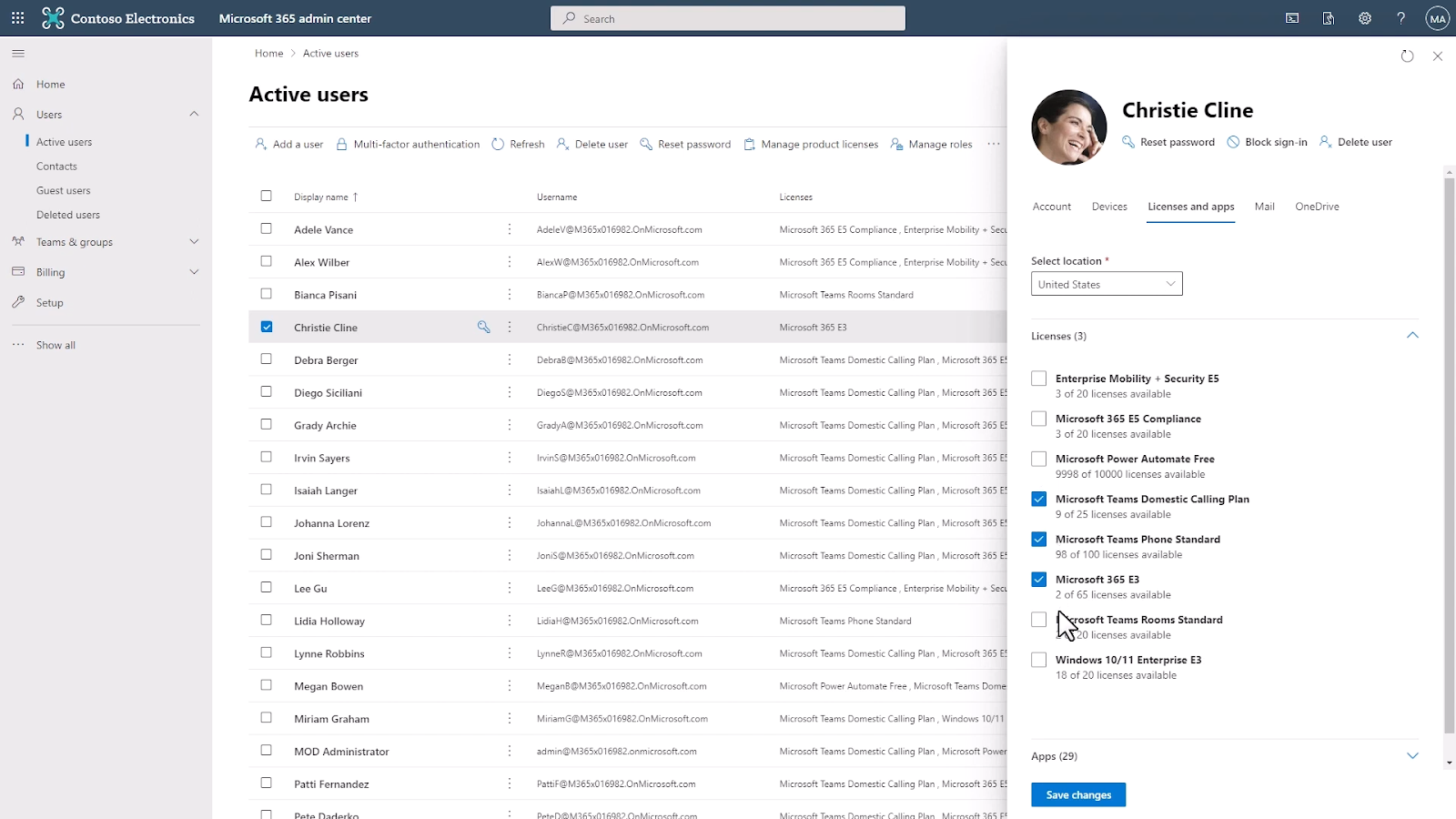Collapse the Licenses (3) section
The height and width of the screenshot is (819, 1456).
1412,335
